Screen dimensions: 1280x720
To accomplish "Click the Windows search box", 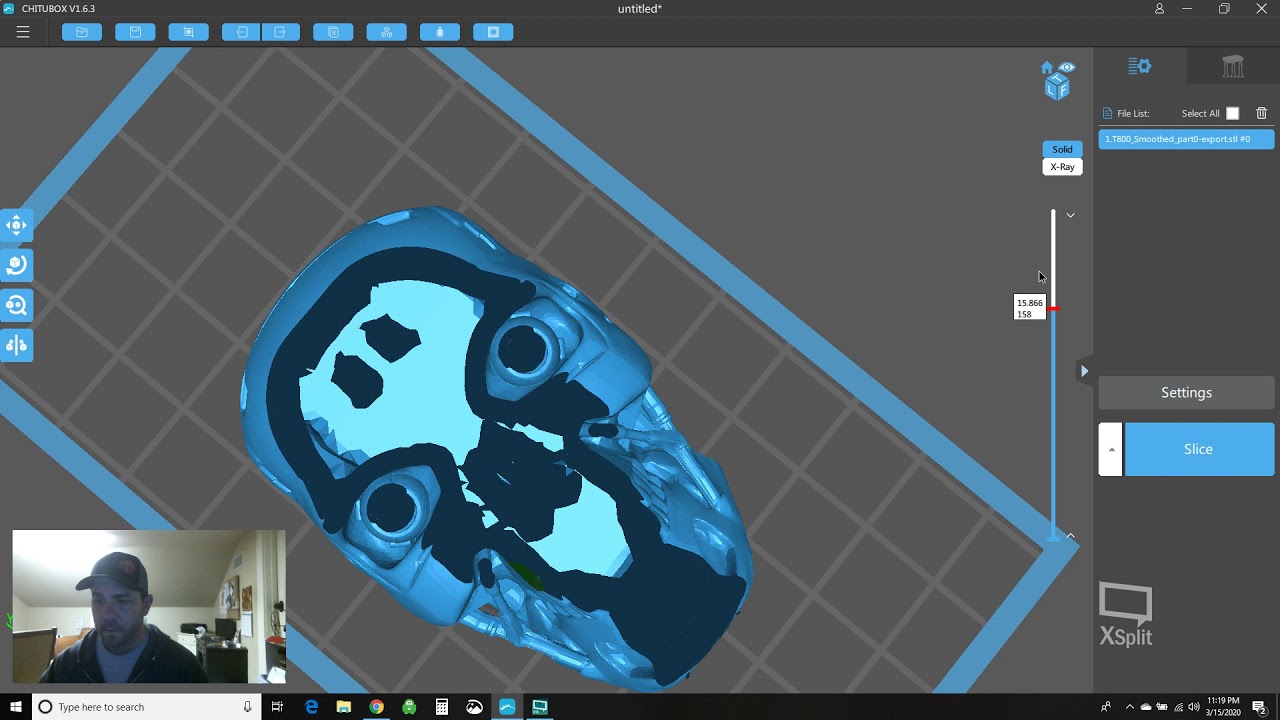I will tap(146, 707).
